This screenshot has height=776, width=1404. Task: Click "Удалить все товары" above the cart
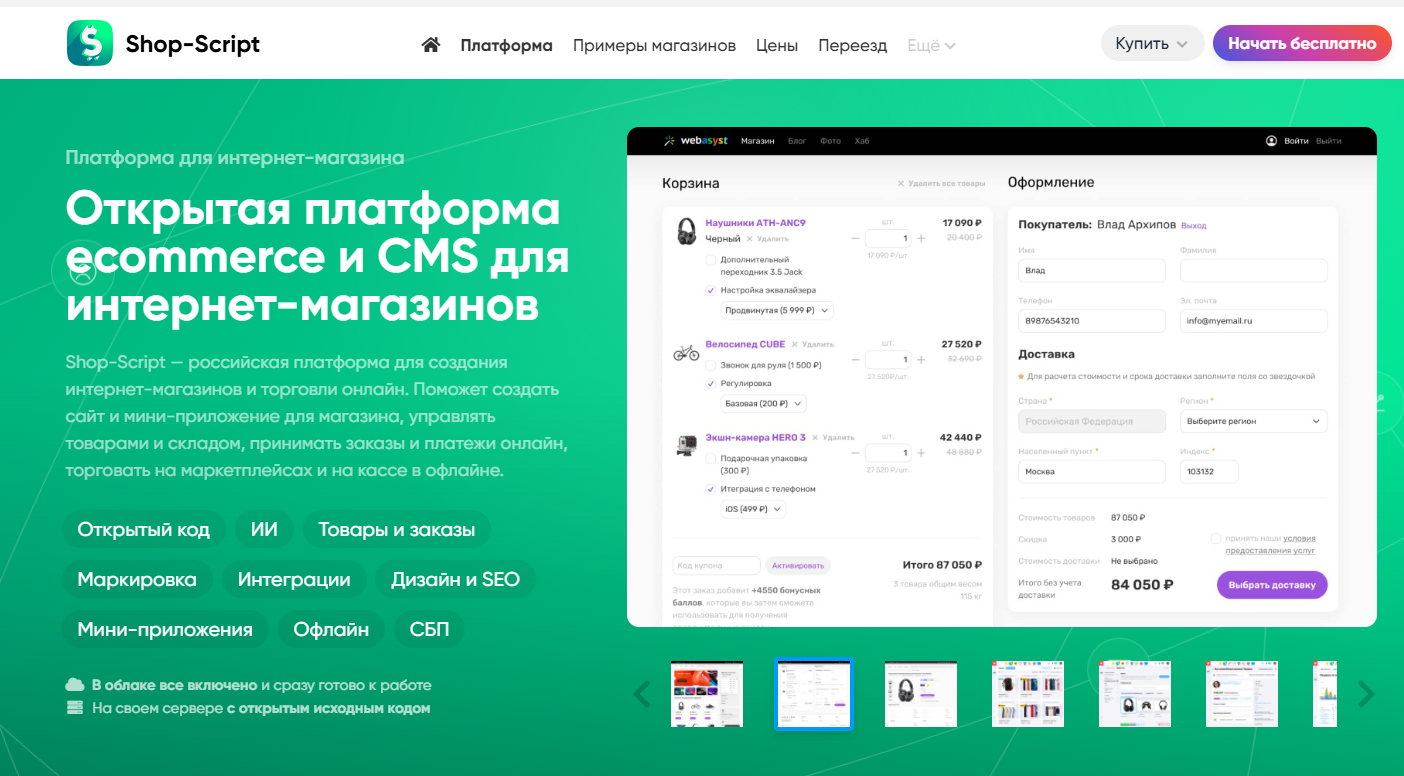(x=941, y=184)
